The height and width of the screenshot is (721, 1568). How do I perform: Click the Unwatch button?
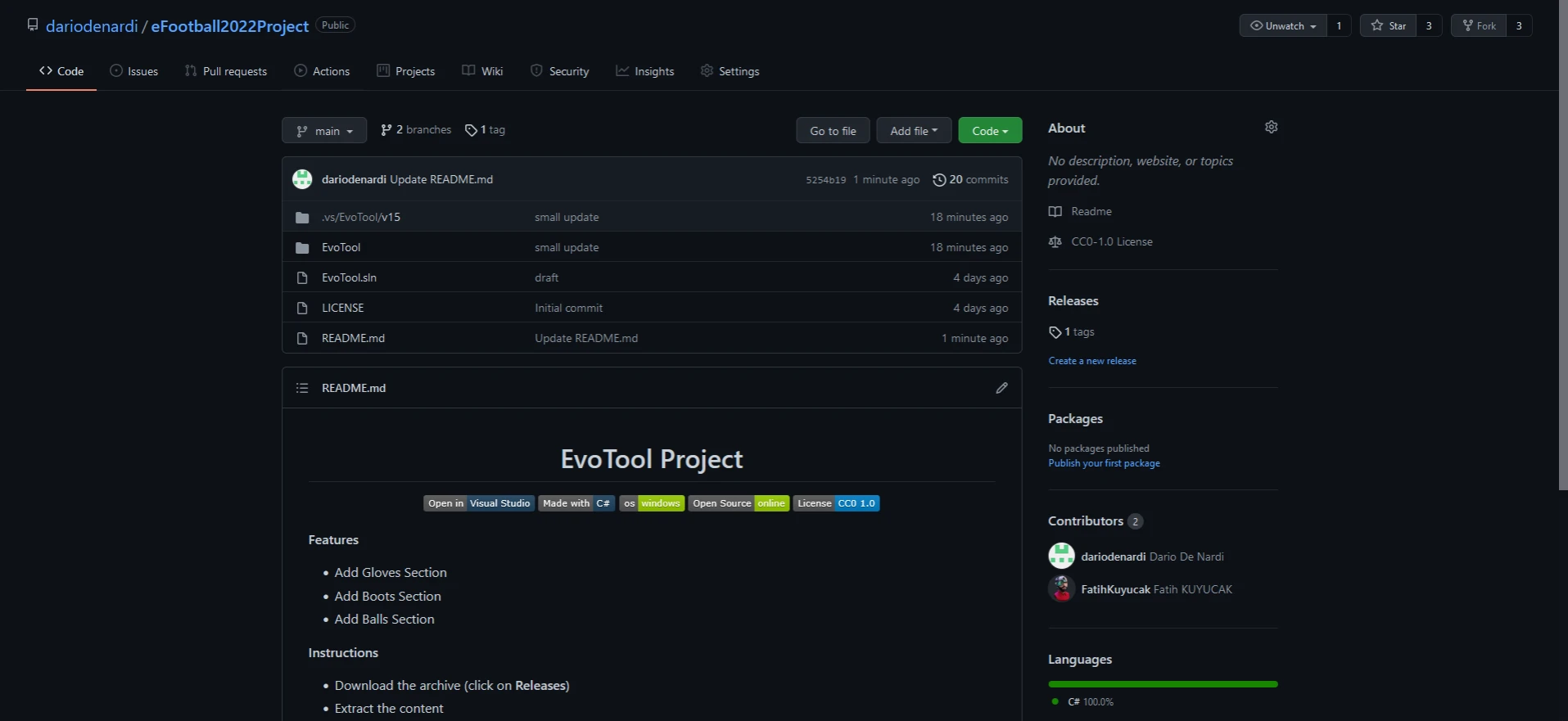coord(1283,25)
